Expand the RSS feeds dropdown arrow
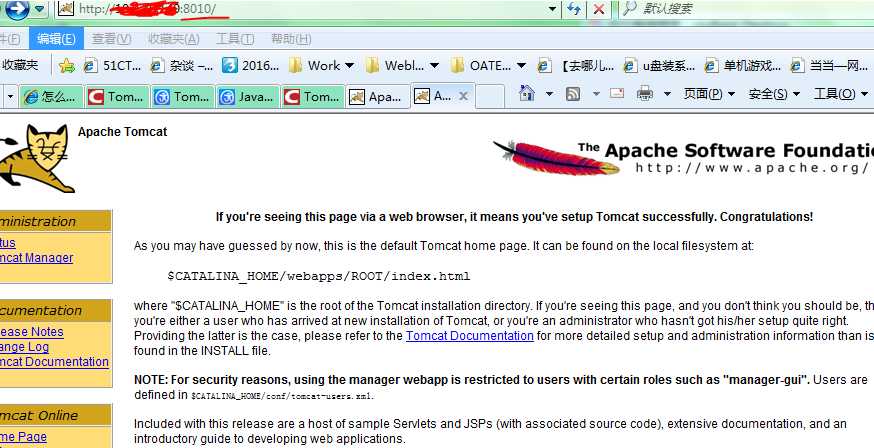This screenshot has width=874, height=448. coord(596,94)
